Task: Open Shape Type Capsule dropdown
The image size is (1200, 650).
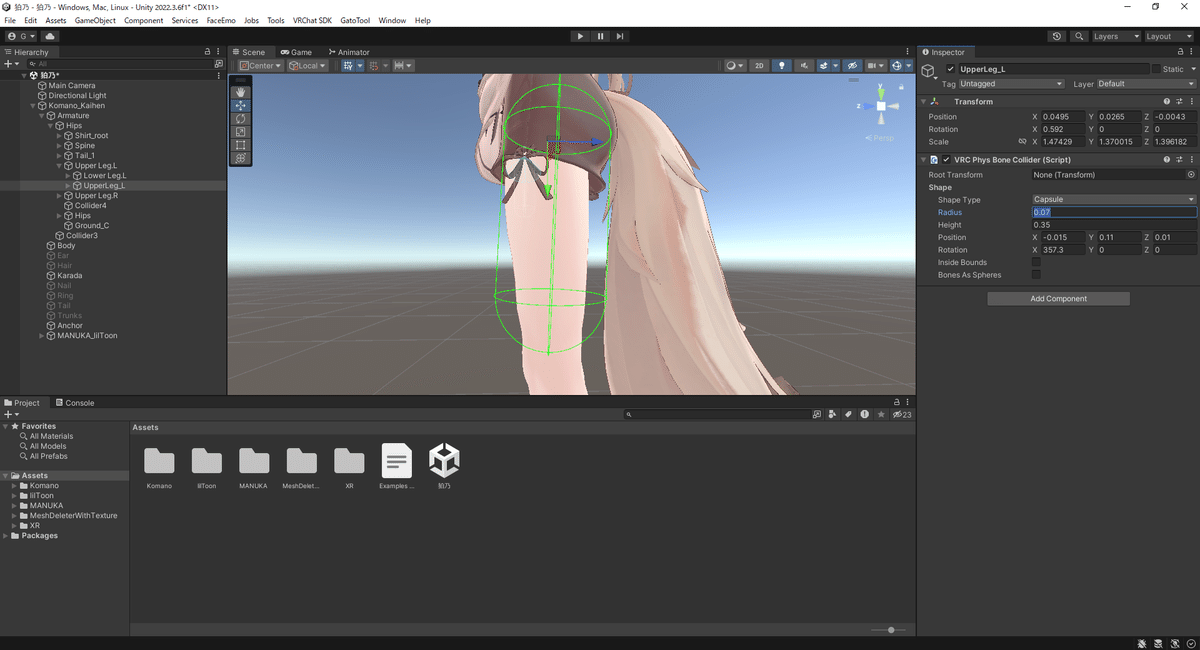Action: point(1114,200)
